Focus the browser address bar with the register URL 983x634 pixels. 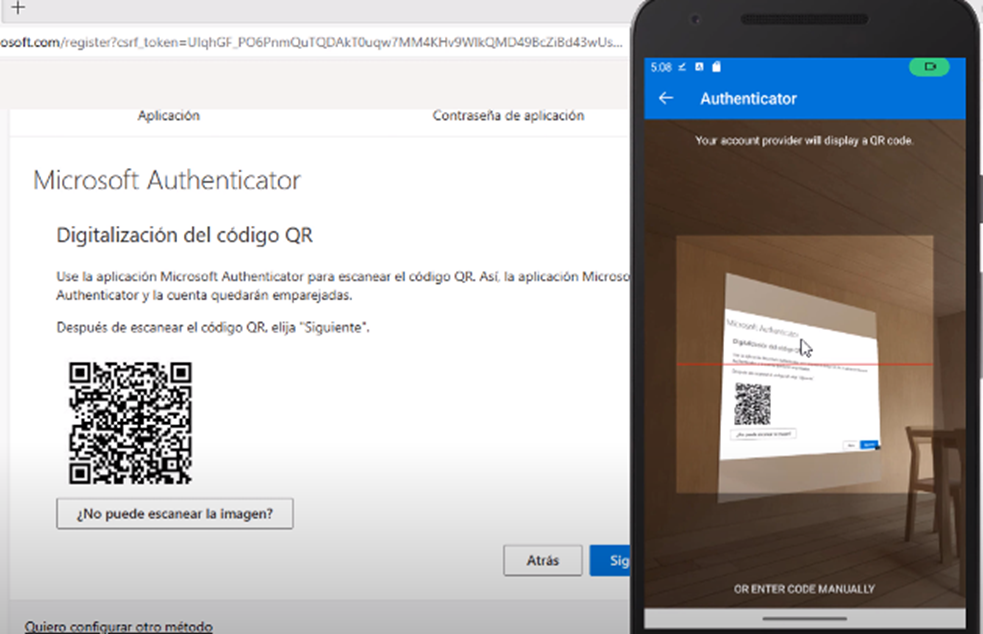pos(312,43)
